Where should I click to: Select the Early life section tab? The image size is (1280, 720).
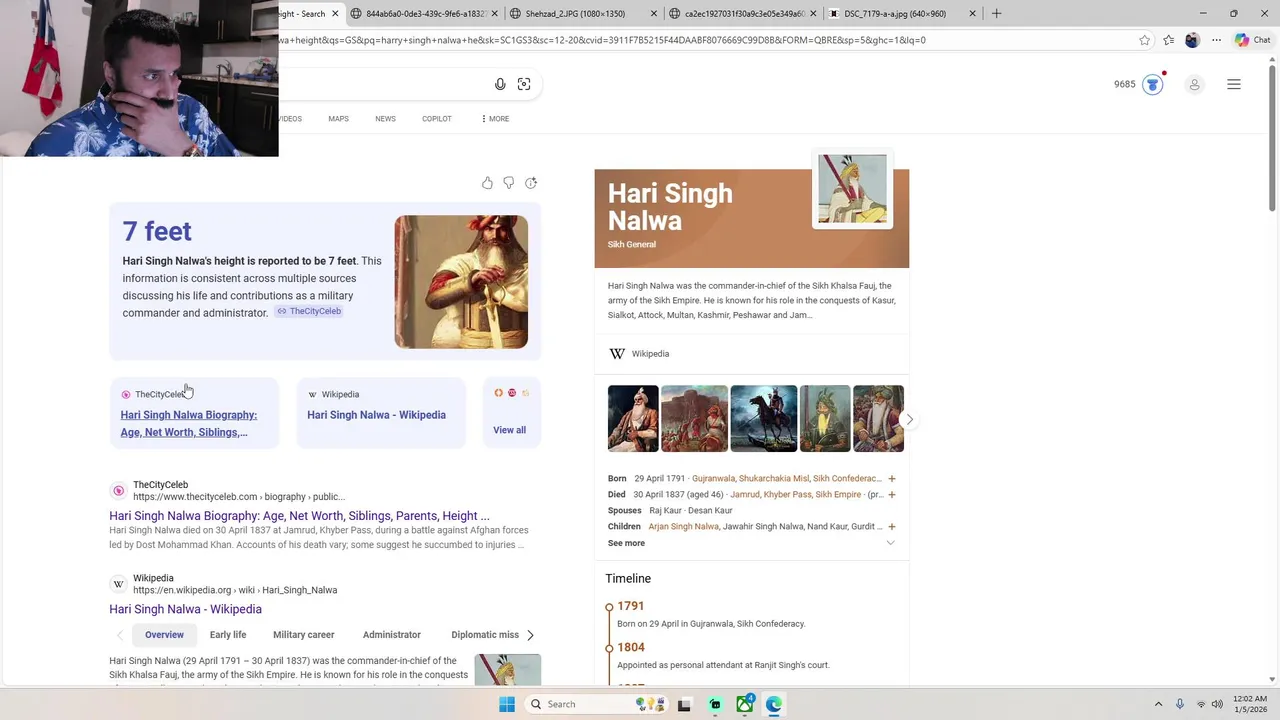(x=228, y=635)
